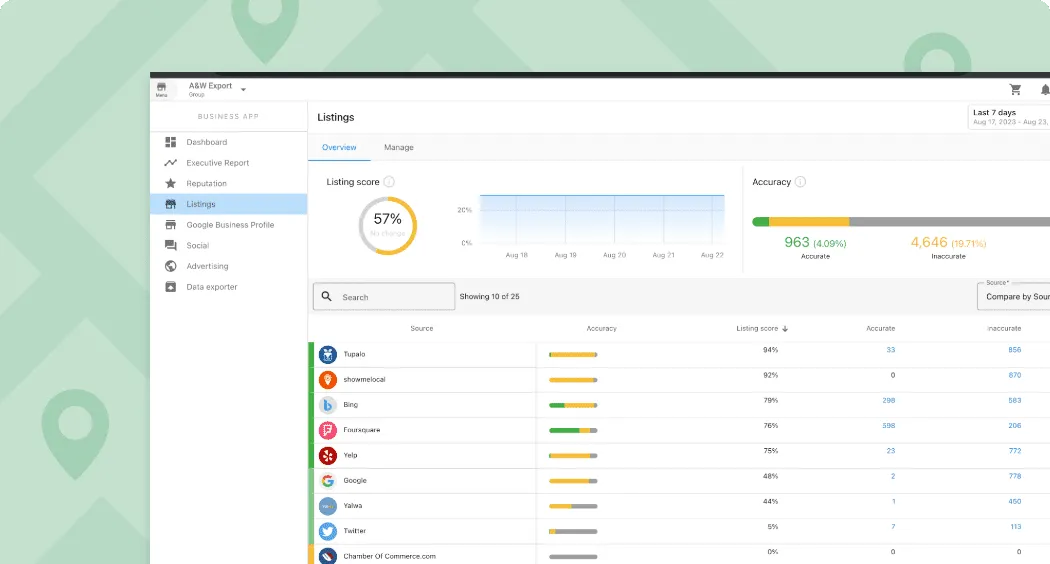
Task: Click the shopping cart icon
Action: click(1015, 89)
